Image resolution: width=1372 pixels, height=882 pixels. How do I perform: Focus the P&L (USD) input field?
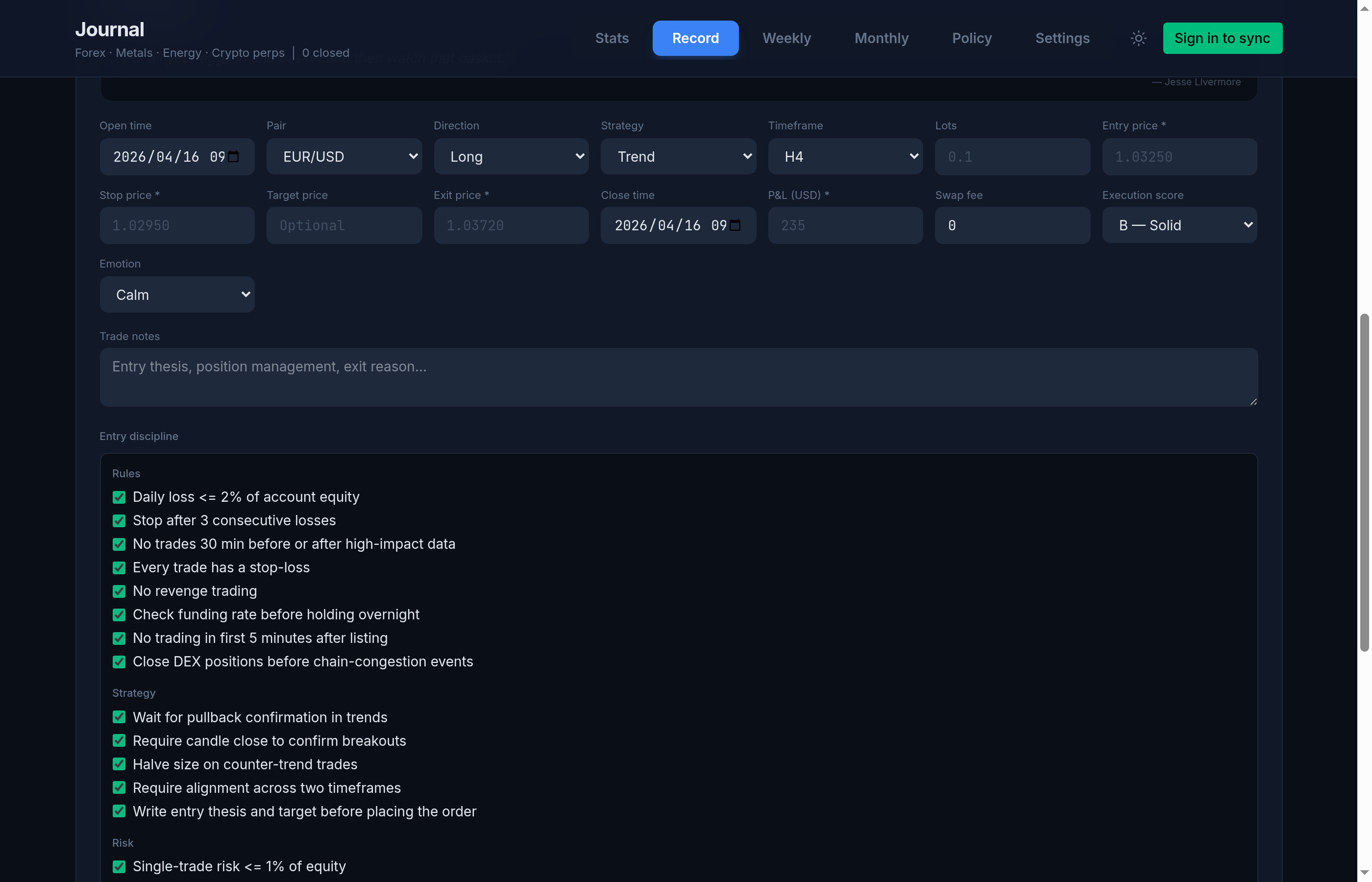point(845,225)
